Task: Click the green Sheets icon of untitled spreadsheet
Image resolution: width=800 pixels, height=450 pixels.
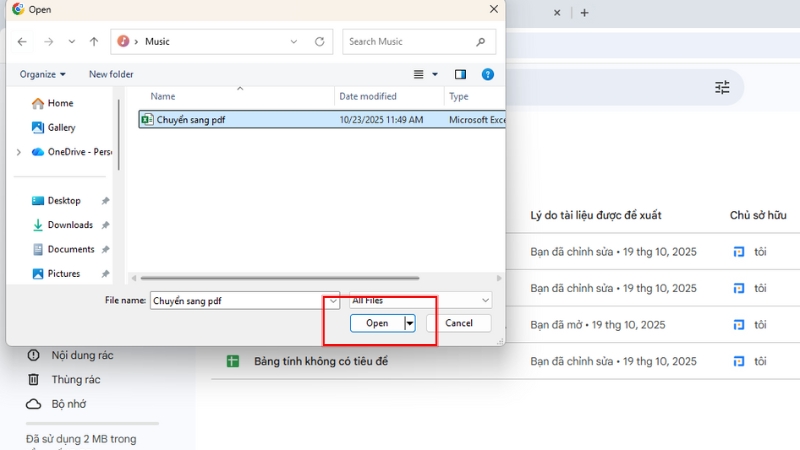Action: [x=232, y=361]
